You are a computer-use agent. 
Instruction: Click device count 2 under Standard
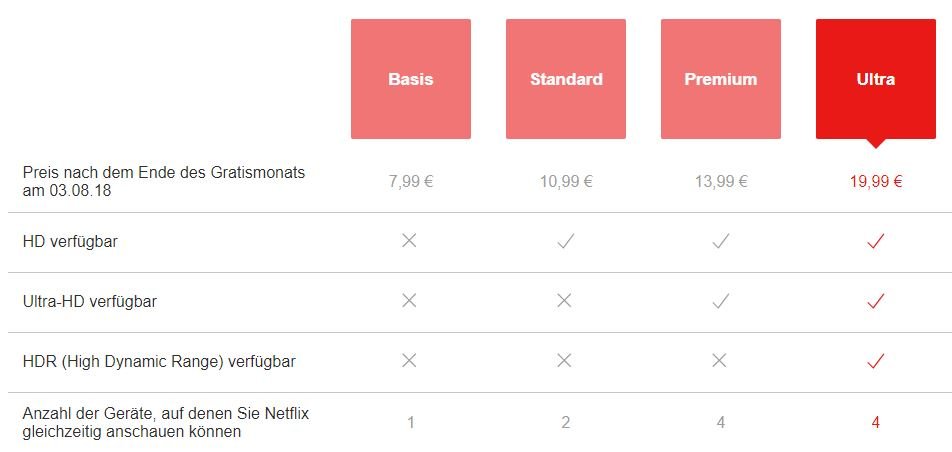pos(566,422)
